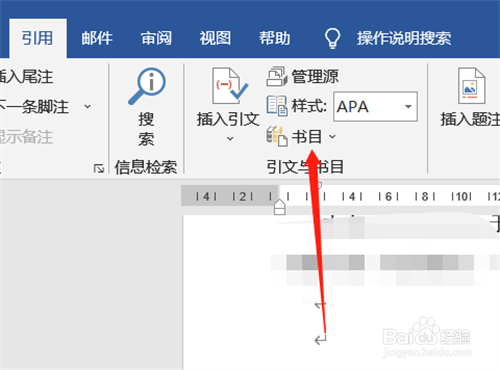The image size is (500, 370).
Task: Open the 帮助 tab
Action: click(274, 38)
